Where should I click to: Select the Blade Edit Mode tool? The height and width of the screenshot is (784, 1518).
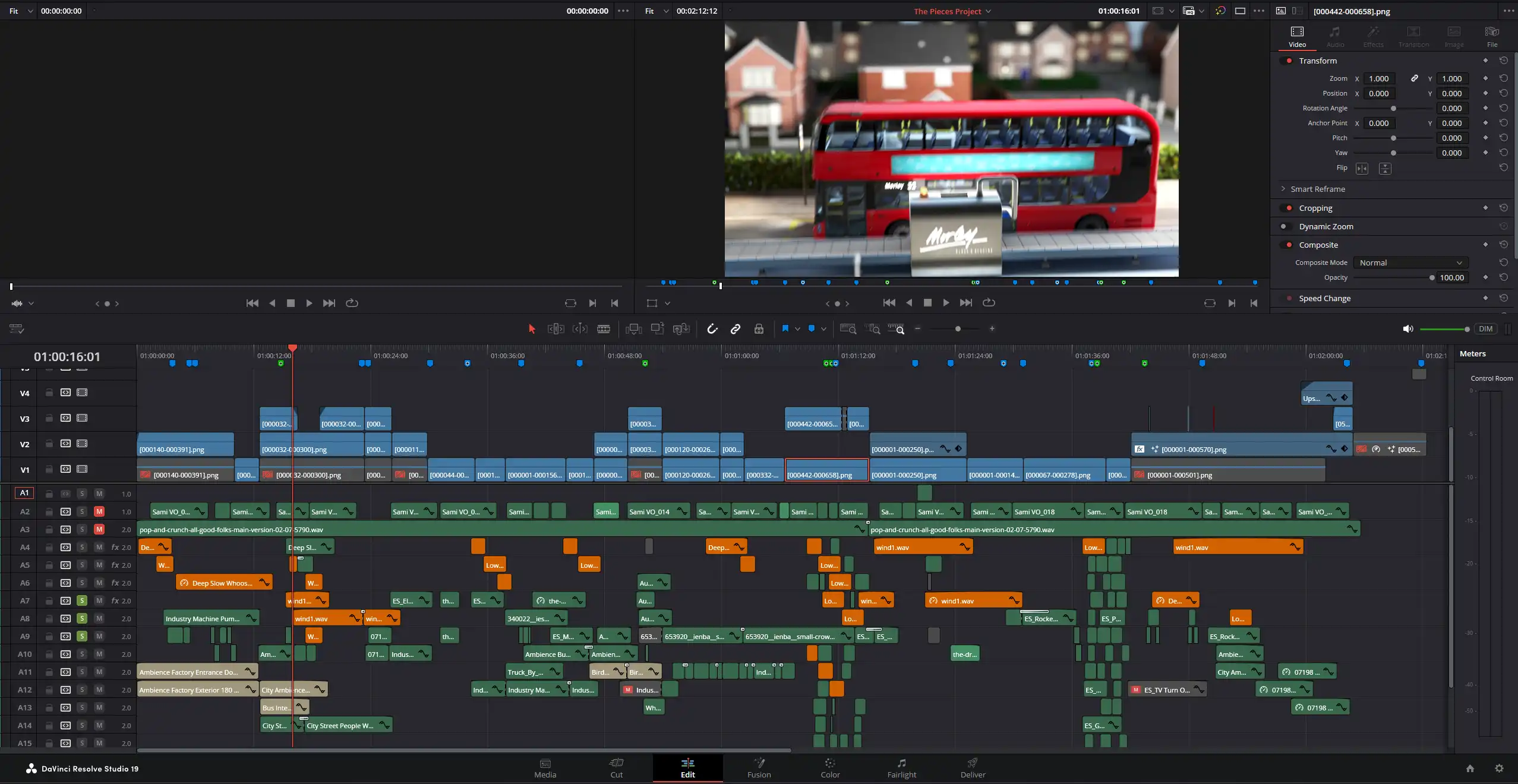pos(604,329)
